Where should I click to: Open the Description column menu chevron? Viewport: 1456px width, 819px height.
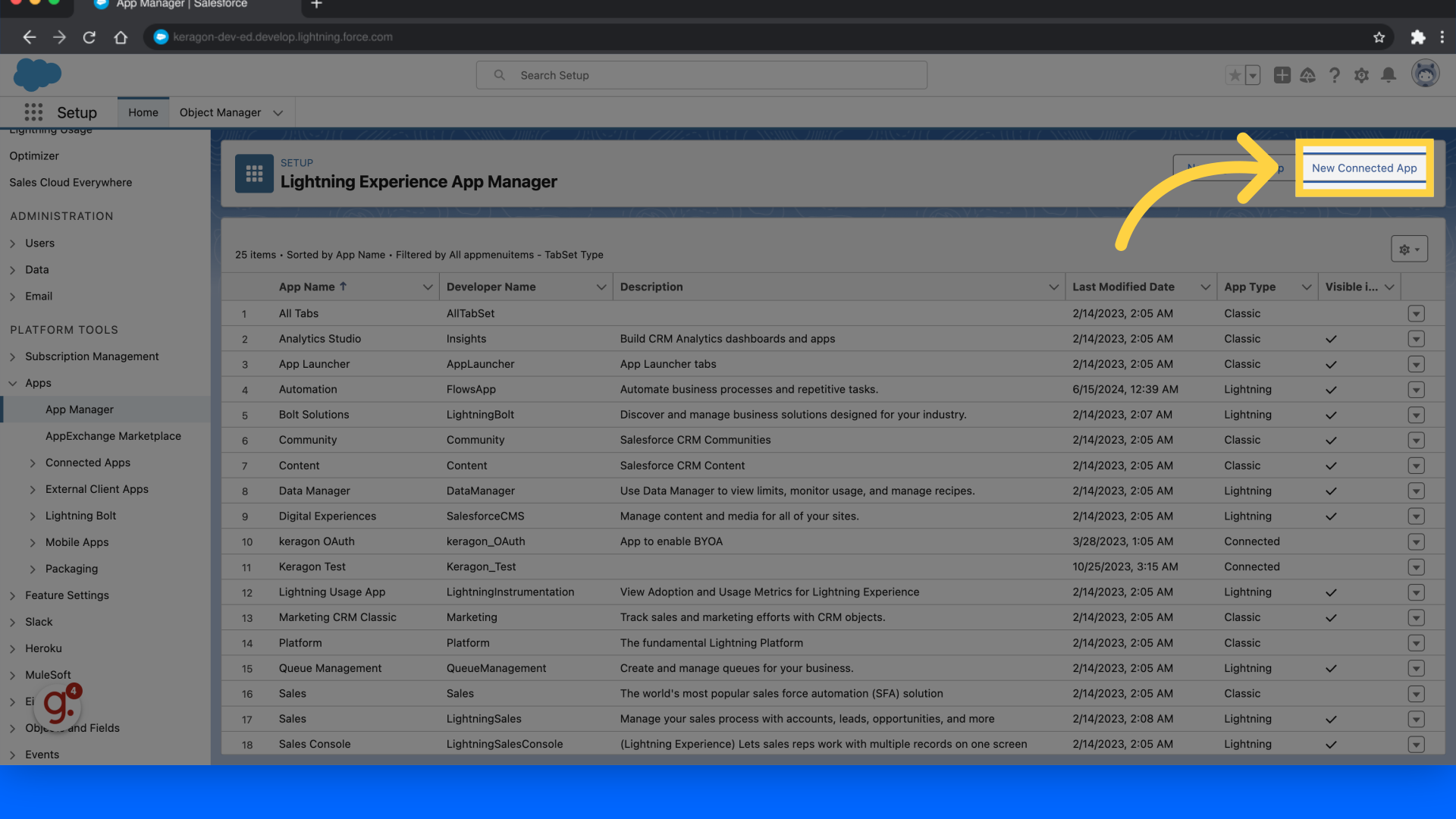coord(1053,287)
